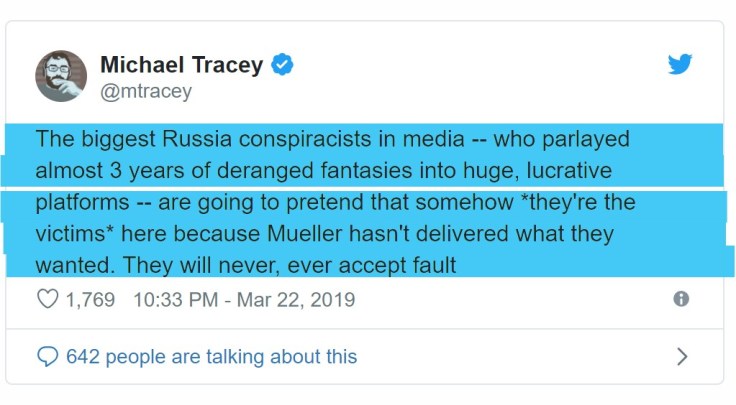Click the 10:33 PM - Mar 22, 2019 timestamp
Image resolution: width=736 pixels, height=405 pixels.
tap(243, 299)
